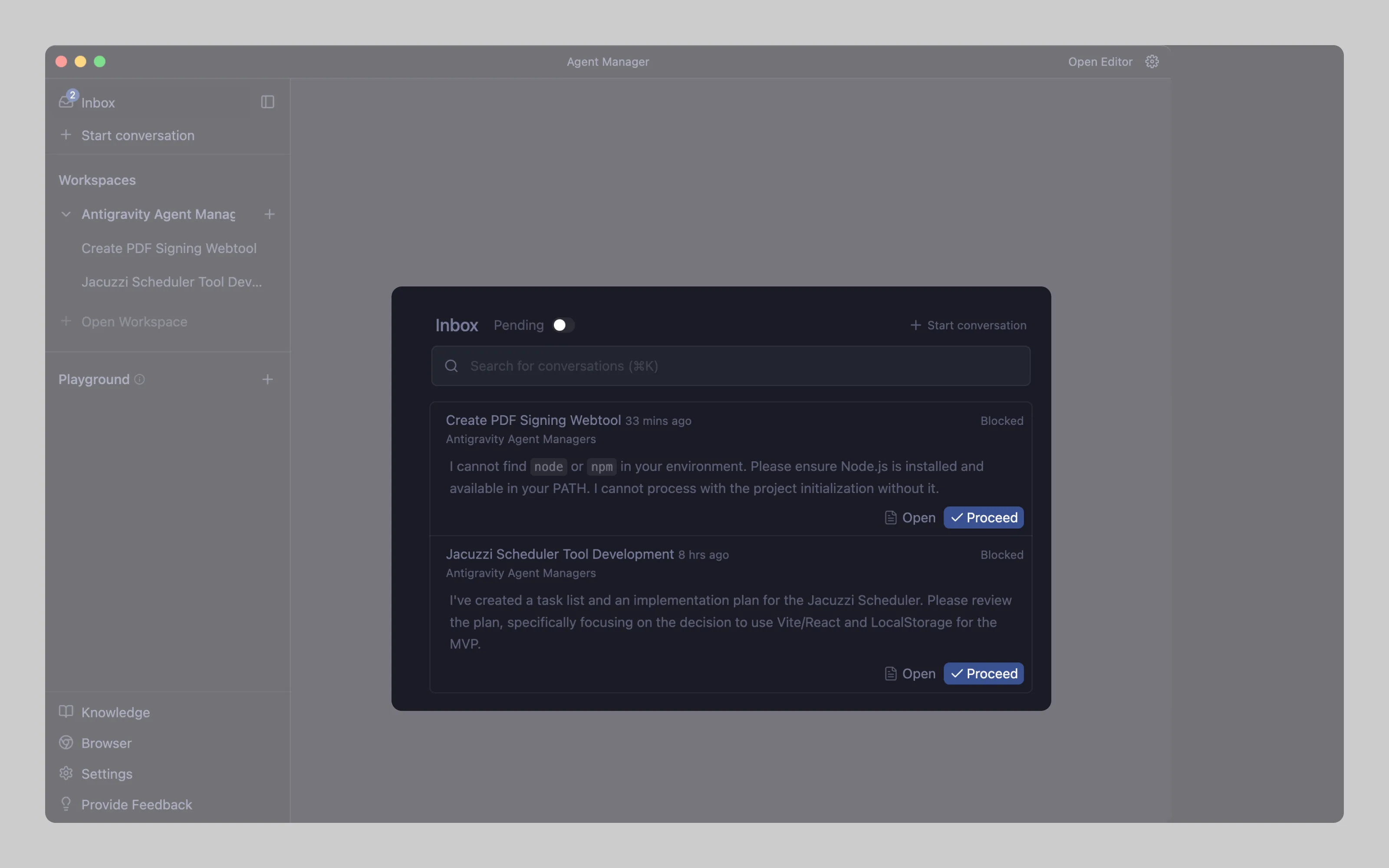This screenshot has width=1389, height=868.
Task: Click the settings gear in the title bar
Action: [1152, 62]
